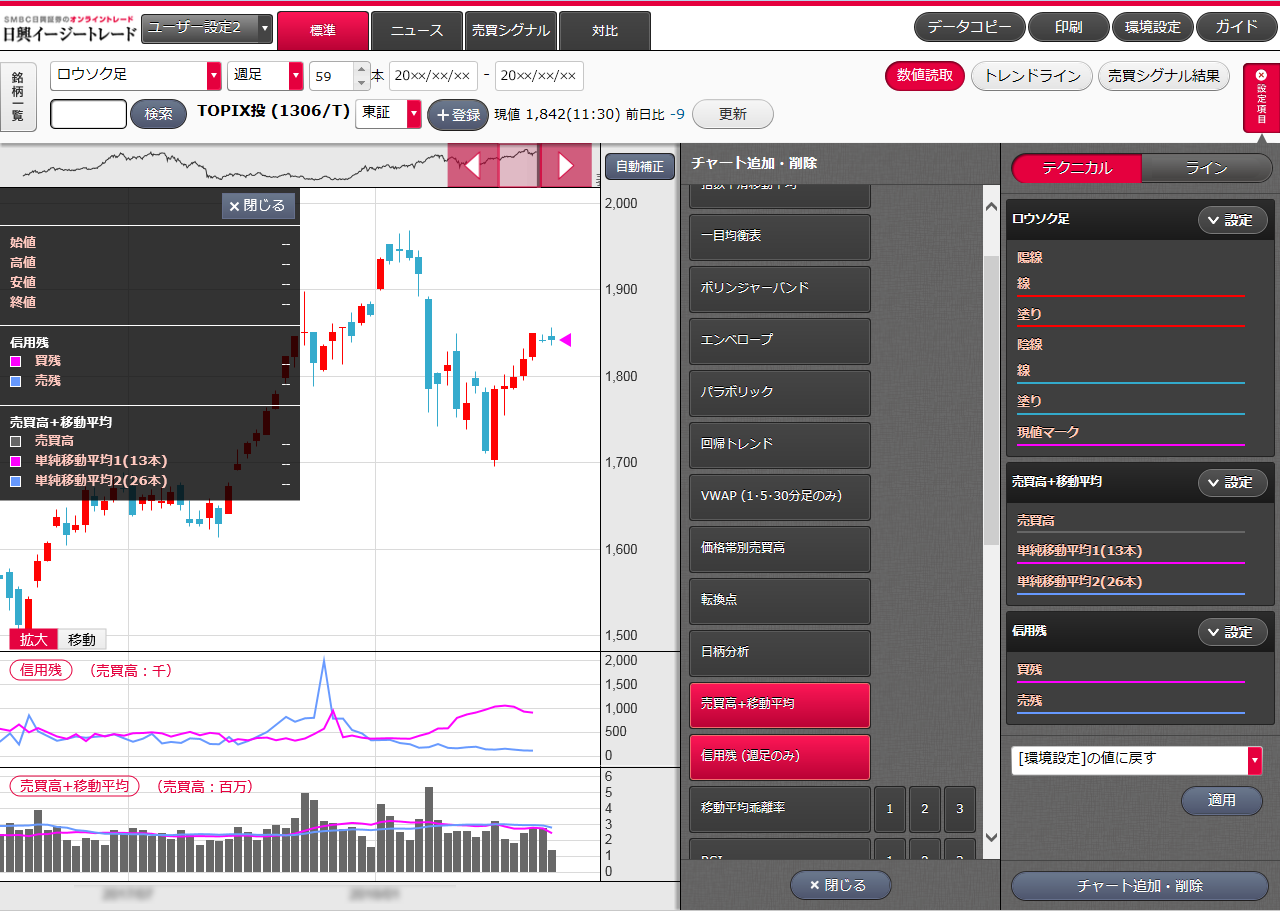Viewport: 1280px width, 911px height.
Task: Click the 銘柄一覧 stock list button
Action: (18, 97)
